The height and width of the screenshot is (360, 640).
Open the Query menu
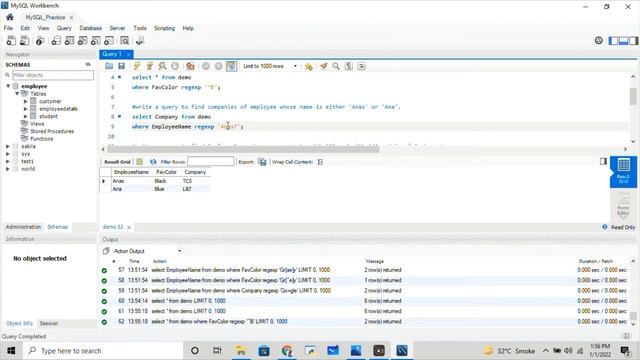pyautogui.click(x=64, y=28)
